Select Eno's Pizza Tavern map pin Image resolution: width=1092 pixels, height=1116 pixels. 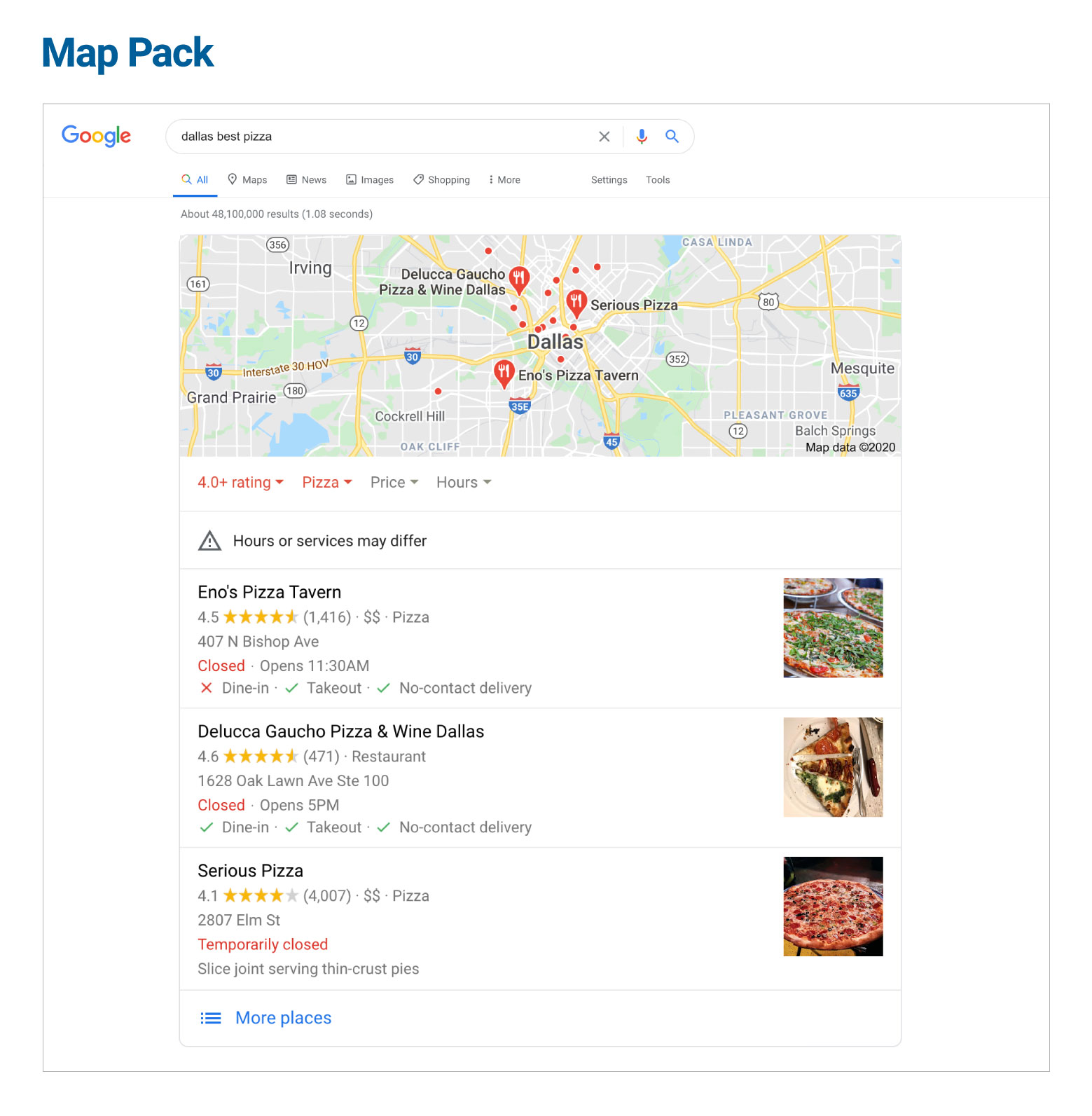[x=504, y=374]
